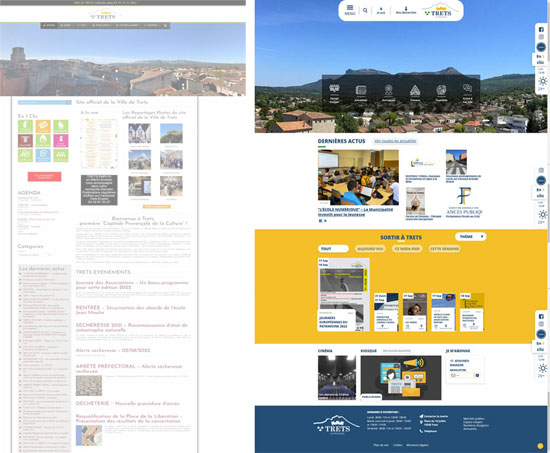This screenshot has height=453, width=550.
Task: Click the newsletter email input field
Action: click(462, 375)
